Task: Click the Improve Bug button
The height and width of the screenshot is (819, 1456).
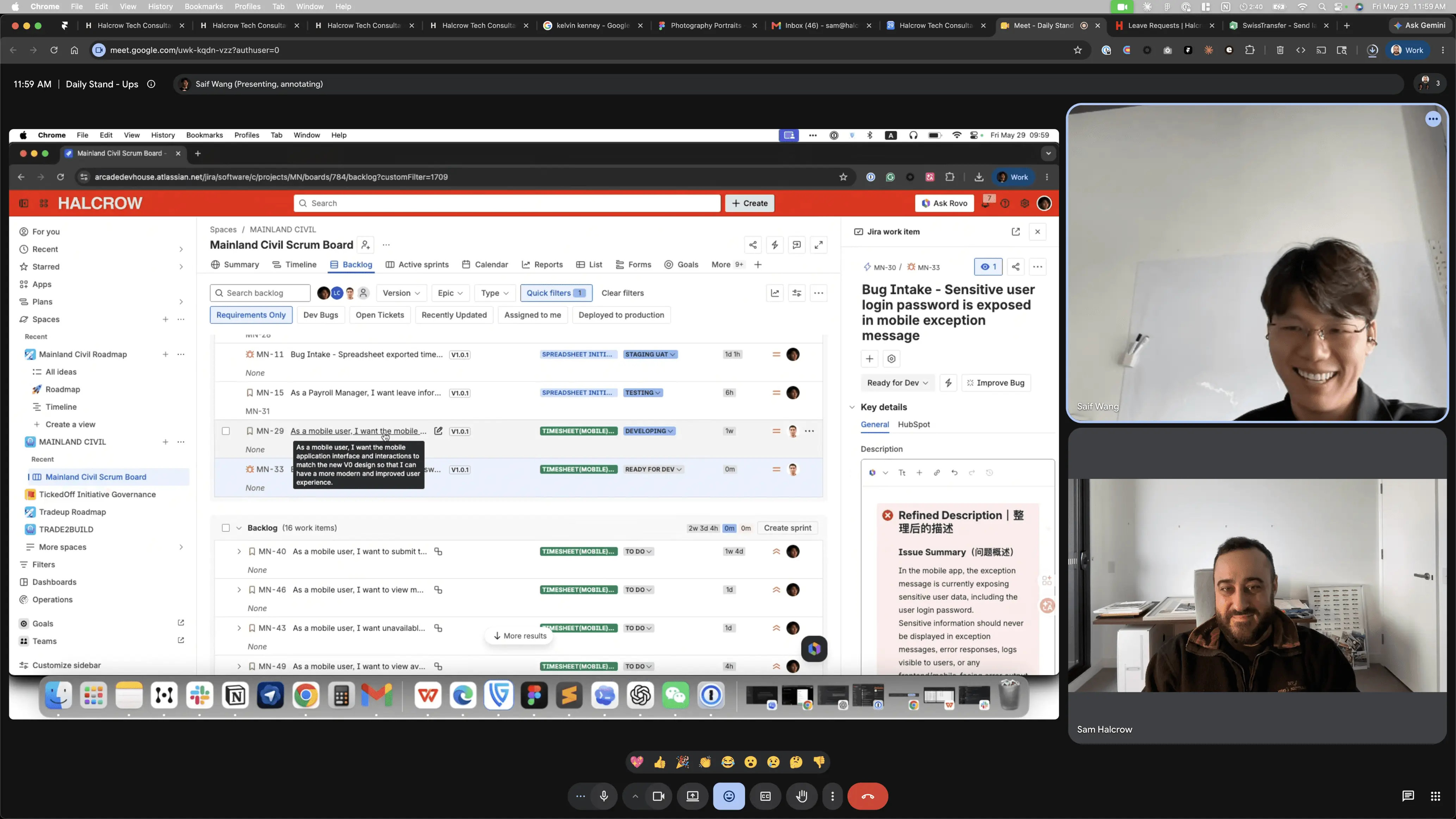Action: [996, 383]
